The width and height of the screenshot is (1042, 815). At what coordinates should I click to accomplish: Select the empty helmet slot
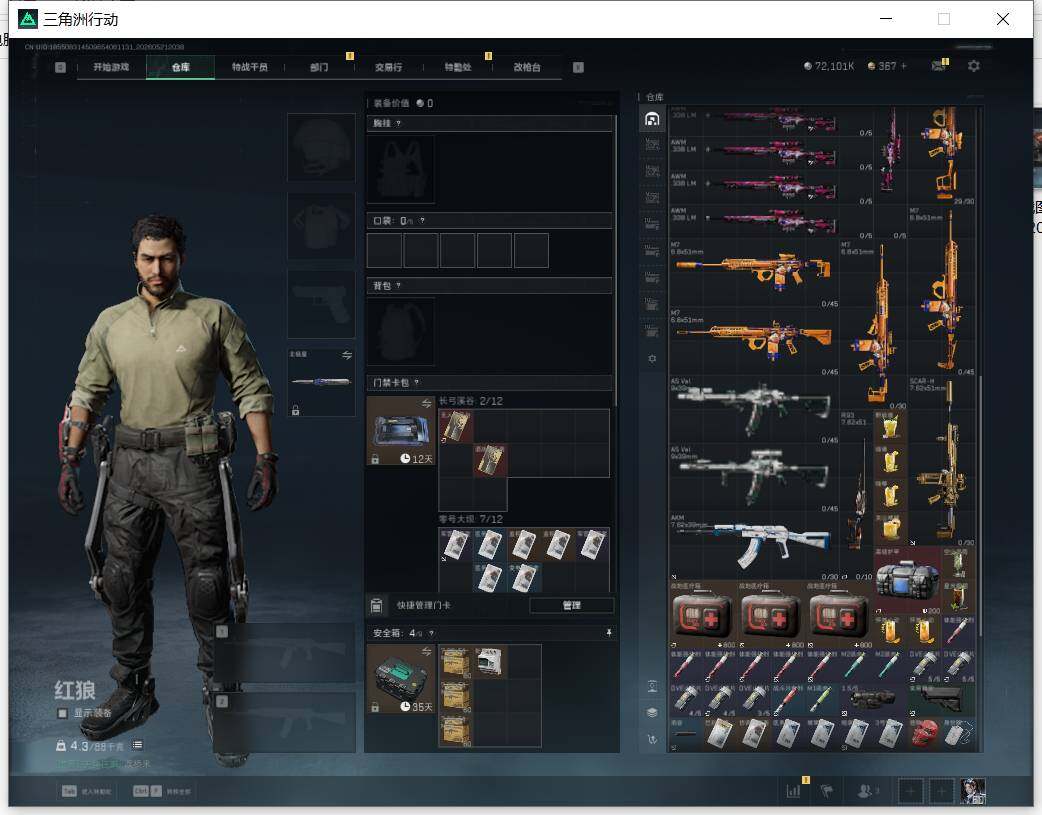click(321, 147)
